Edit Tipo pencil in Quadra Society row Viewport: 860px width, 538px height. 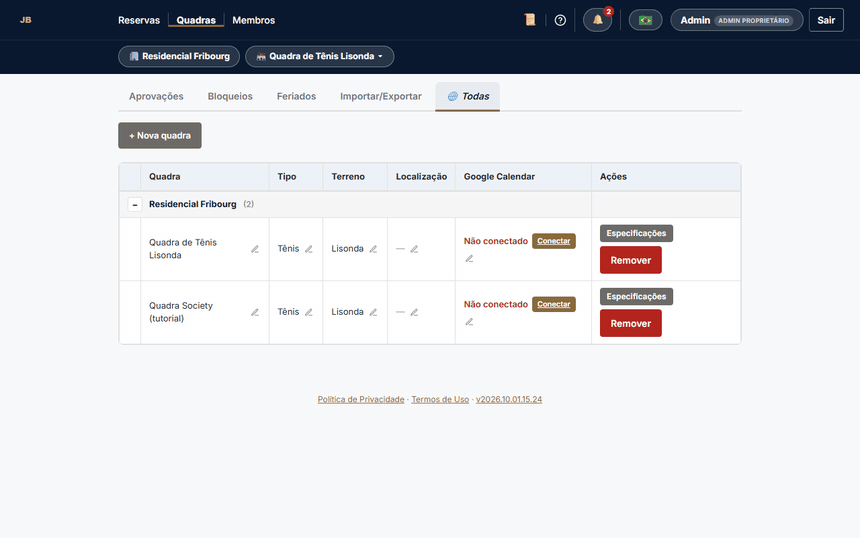(309, 312)
